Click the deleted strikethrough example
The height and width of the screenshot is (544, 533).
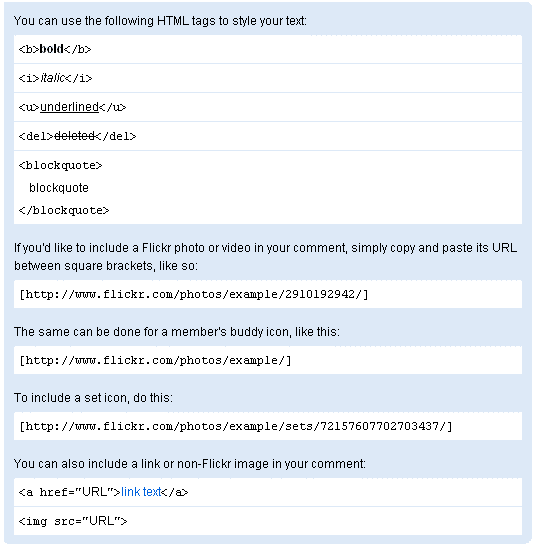click(x=77, y=136)
